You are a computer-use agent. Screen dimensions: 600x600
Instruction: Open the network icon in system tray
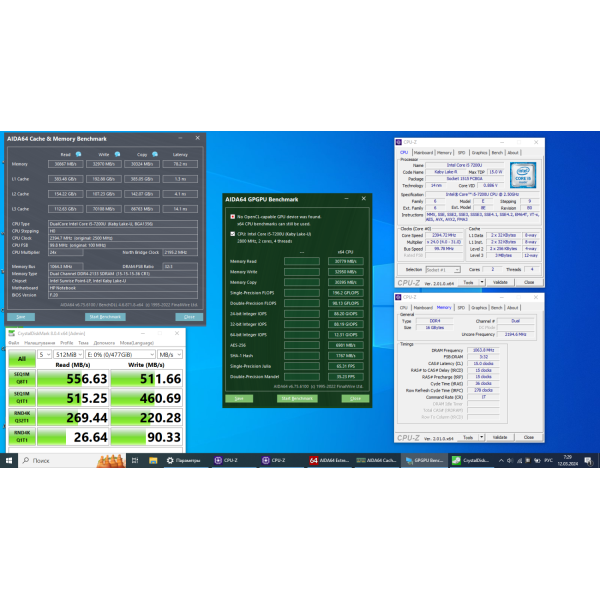(519, 460)
